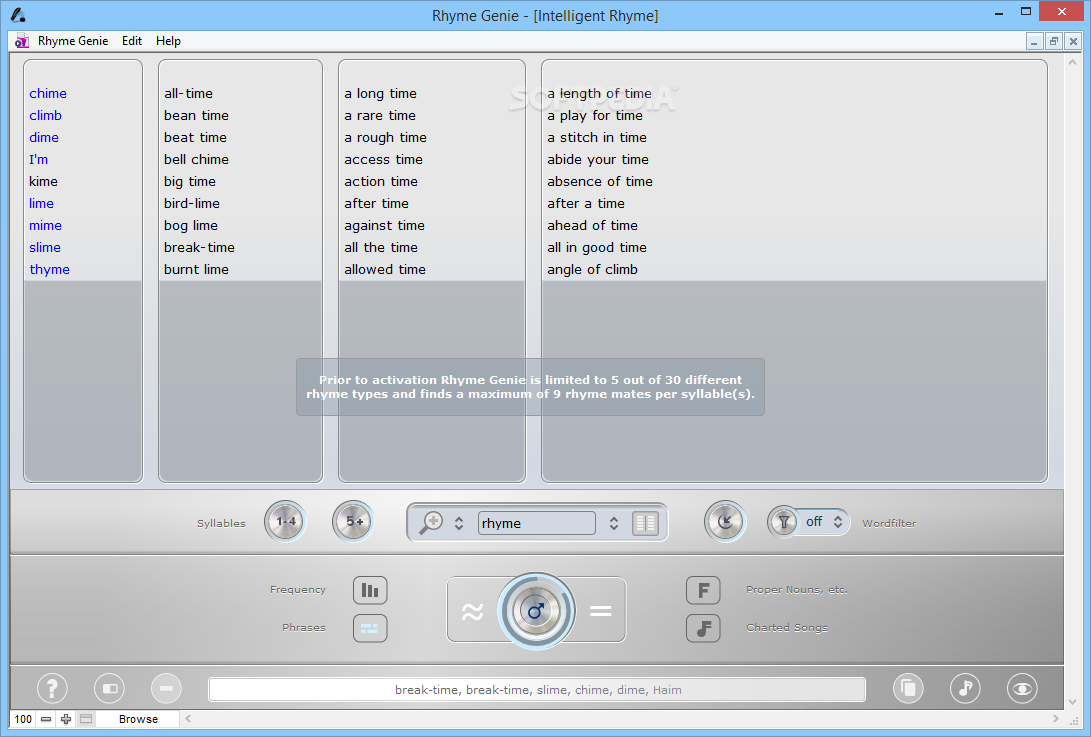Screen dimensions: 1091x737
Task: Toggle Charted Songs music note button
Action: coord(703,628)
